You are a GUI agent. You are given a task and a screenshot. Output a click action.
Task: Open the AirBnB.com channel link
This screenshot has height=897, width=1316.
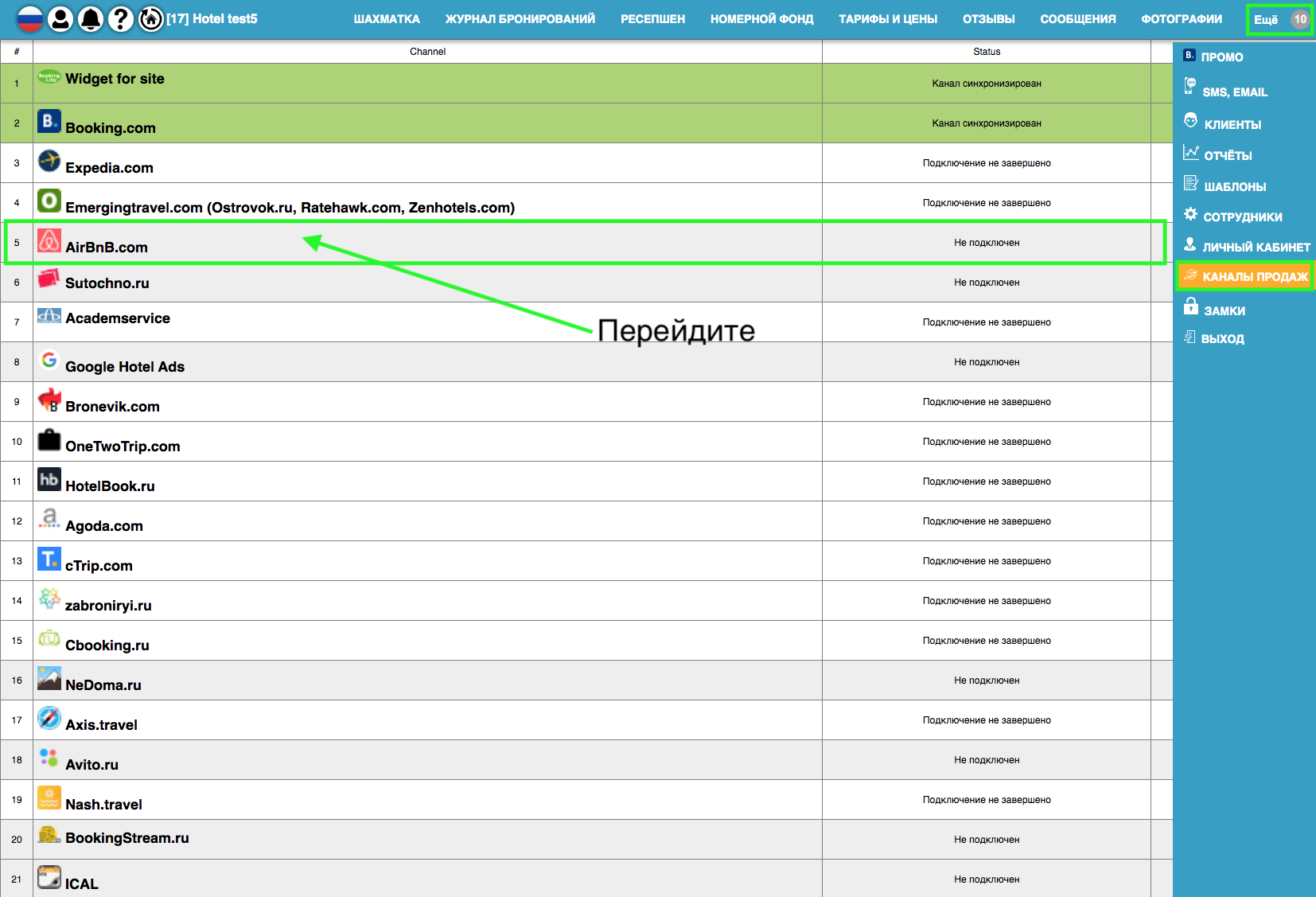(x=107, y=248)
